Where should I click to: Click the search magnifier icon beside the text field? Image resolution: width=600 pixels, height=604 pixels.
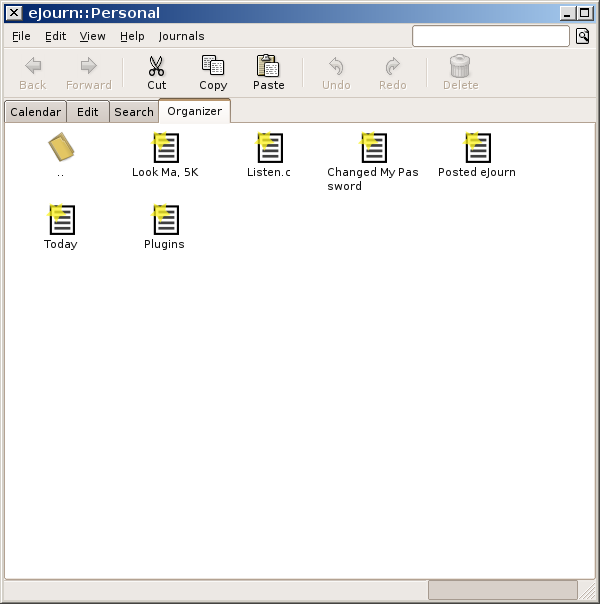(582, 36)
